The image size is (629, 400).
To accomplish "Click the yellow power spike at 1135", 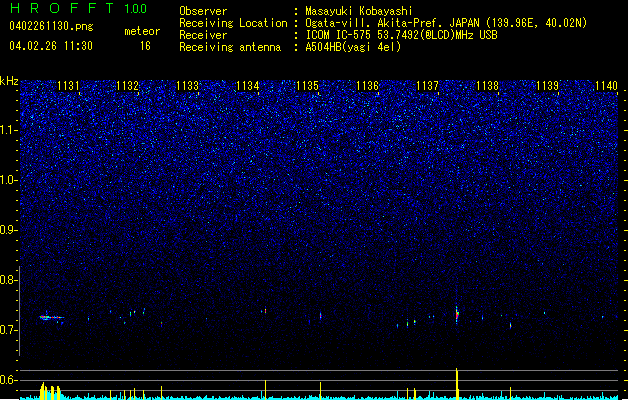I will tap(321, 391).
